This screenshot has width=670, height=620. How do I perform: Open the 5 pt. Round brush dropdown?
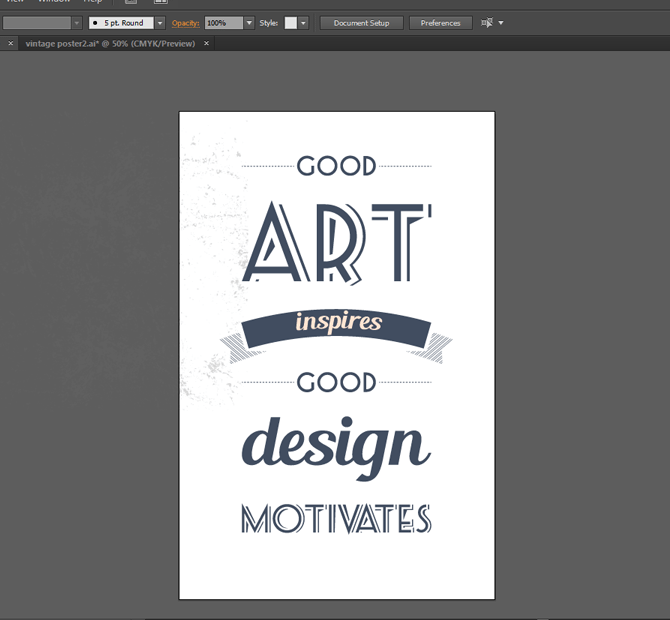click(159, 22)
